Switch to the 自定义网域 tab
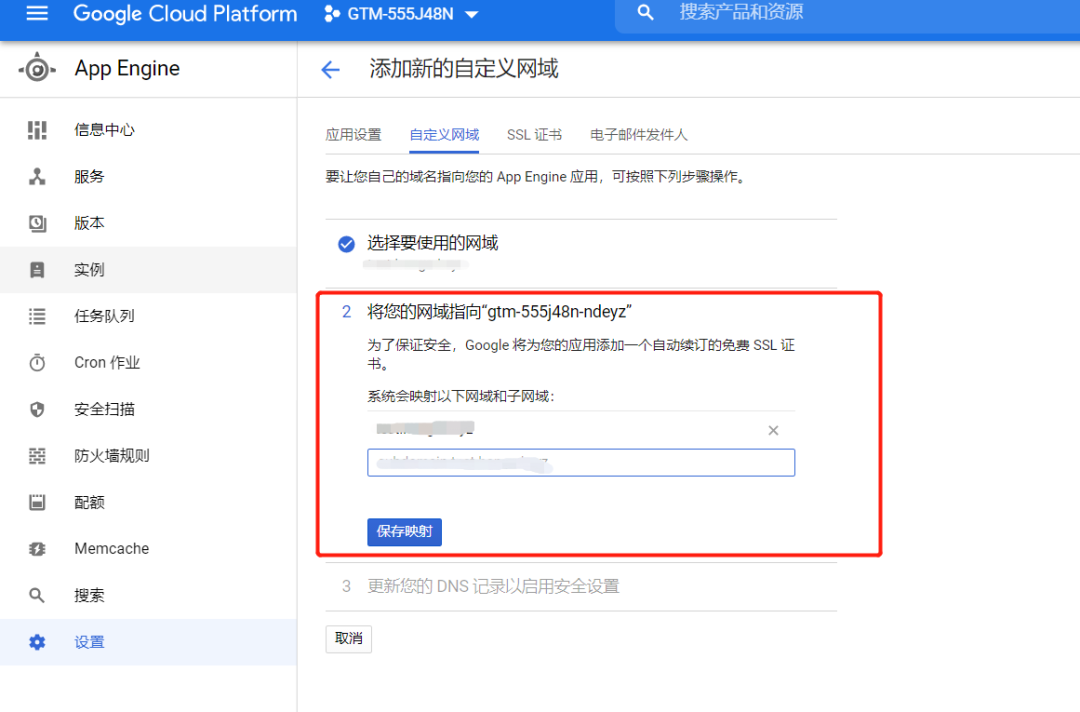 click(444, 135)
